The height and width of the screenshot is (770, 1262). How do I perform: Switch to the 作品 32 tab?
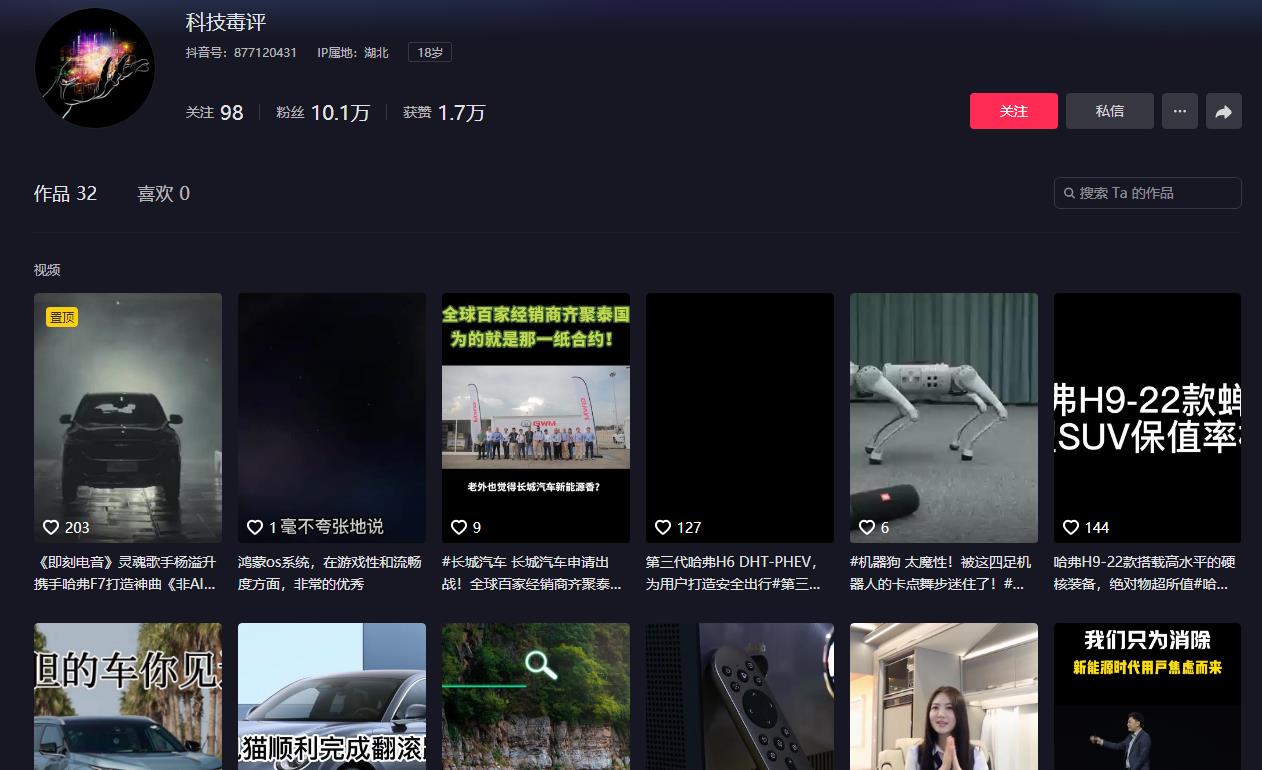(65, 193)
